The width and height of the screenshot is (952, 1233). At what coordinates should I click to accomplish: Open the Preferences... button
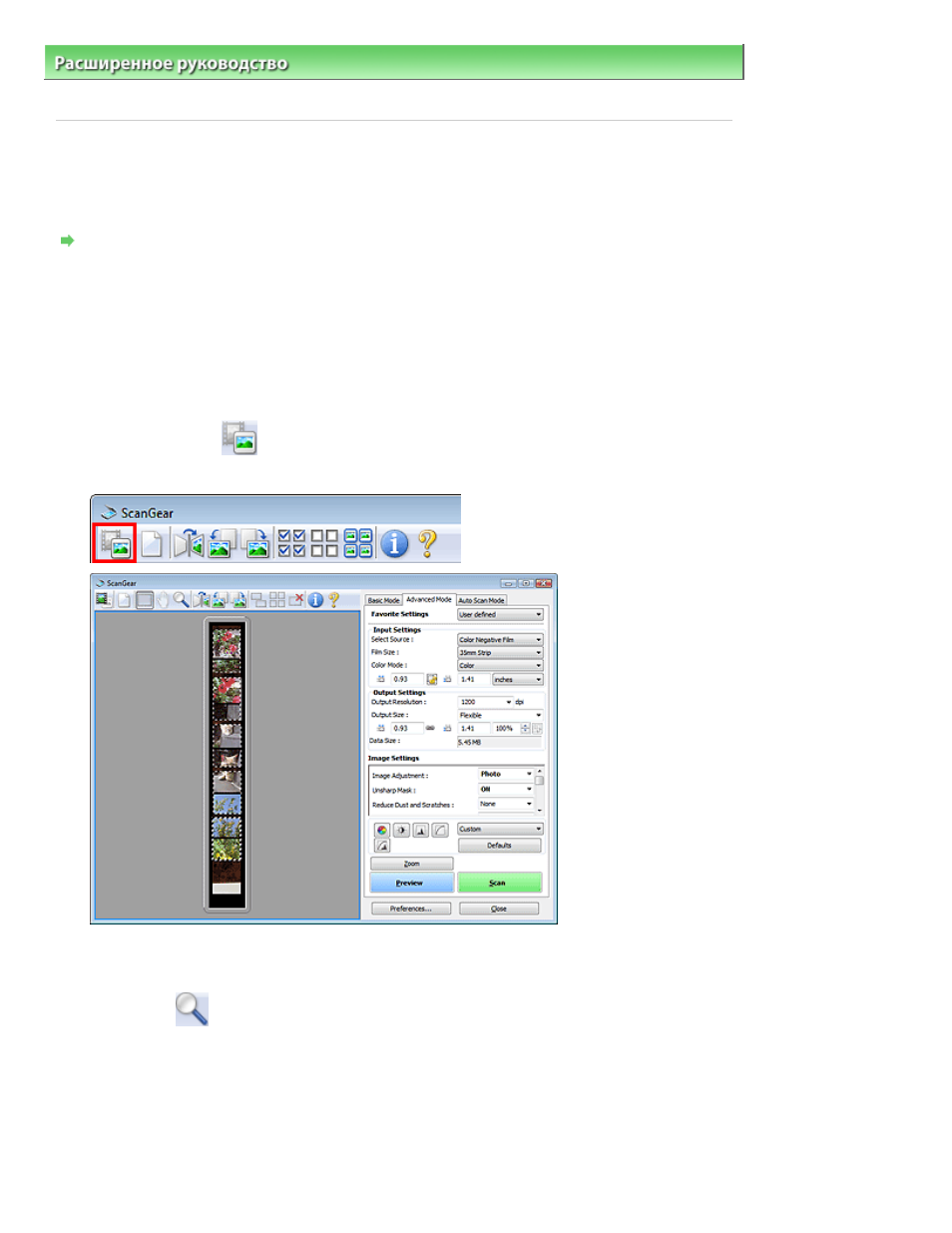point(411,909)
